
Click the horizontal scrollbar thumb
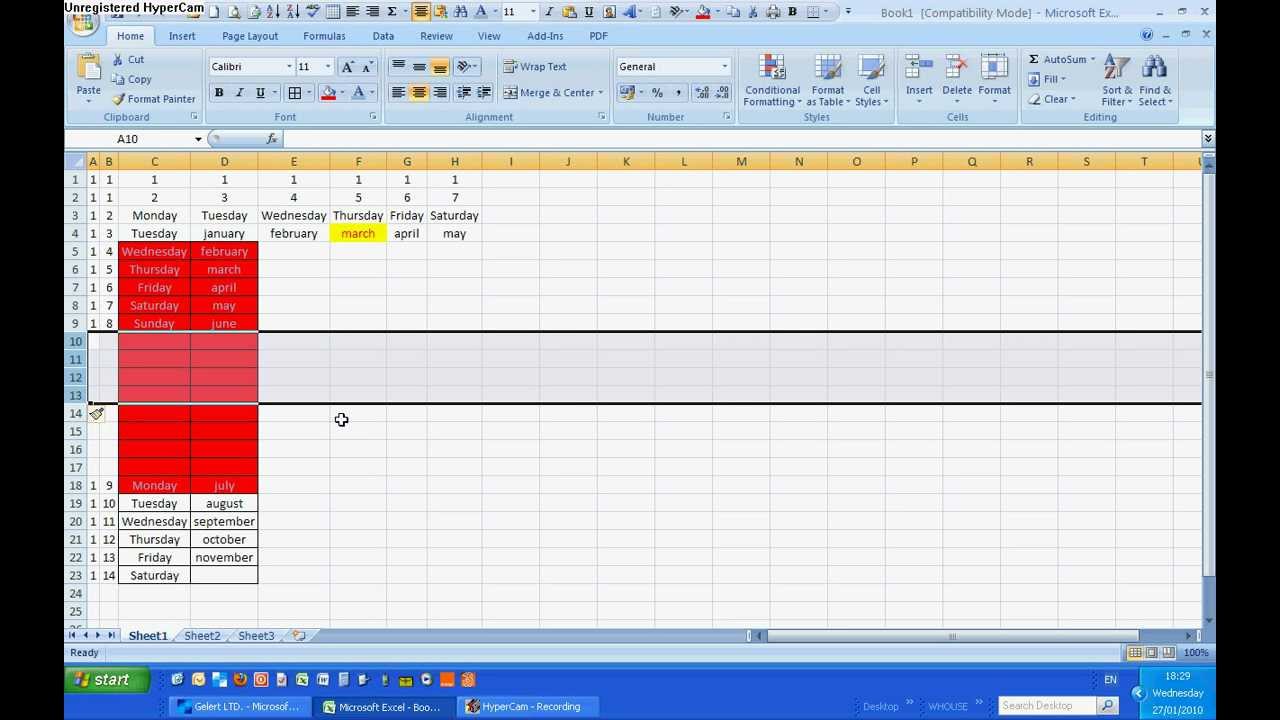click(x=952, y=636)
